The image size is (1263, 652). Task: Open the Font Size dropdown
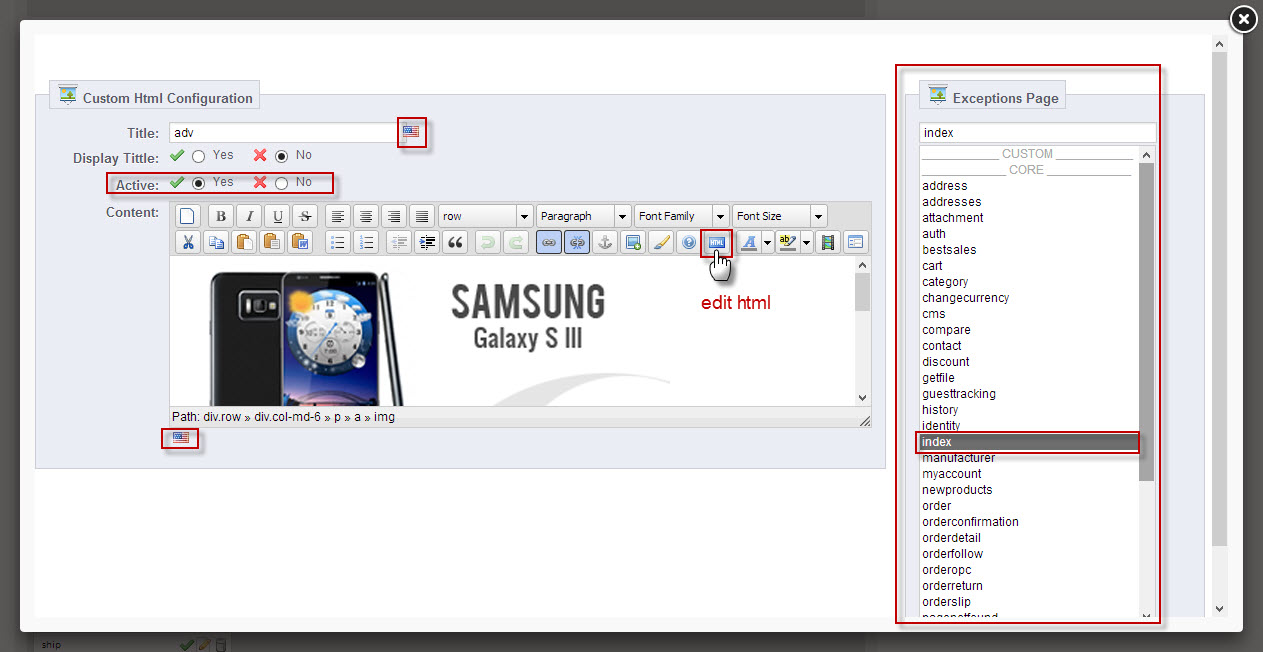779,216
